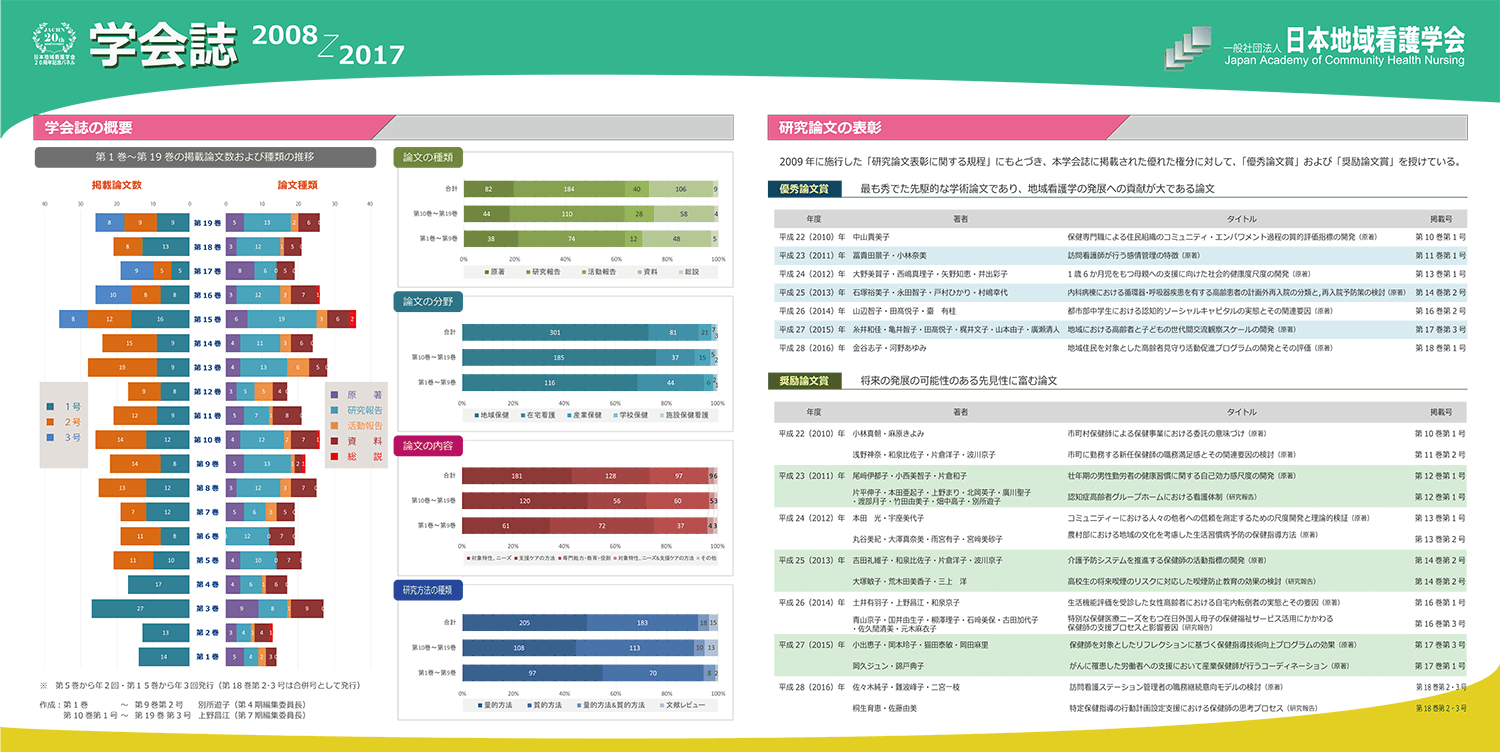The width and height of the screenshot is (1500, 752).
Task: Click the red 総説 legend marker
Action: tap(335, 456)
